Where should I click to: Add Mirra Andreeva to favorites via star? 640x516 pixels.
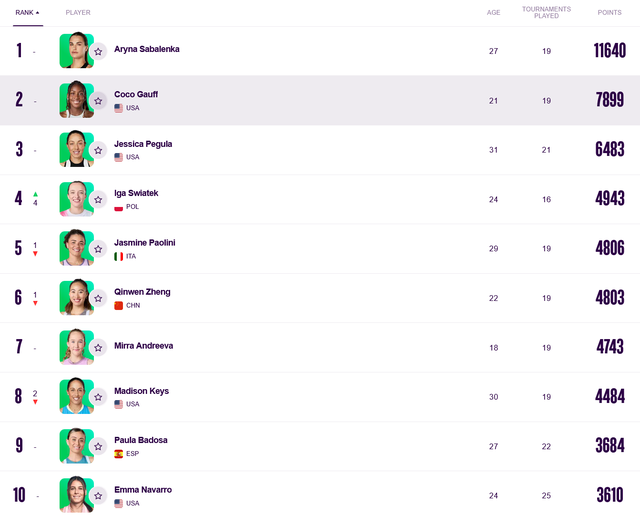98,348
